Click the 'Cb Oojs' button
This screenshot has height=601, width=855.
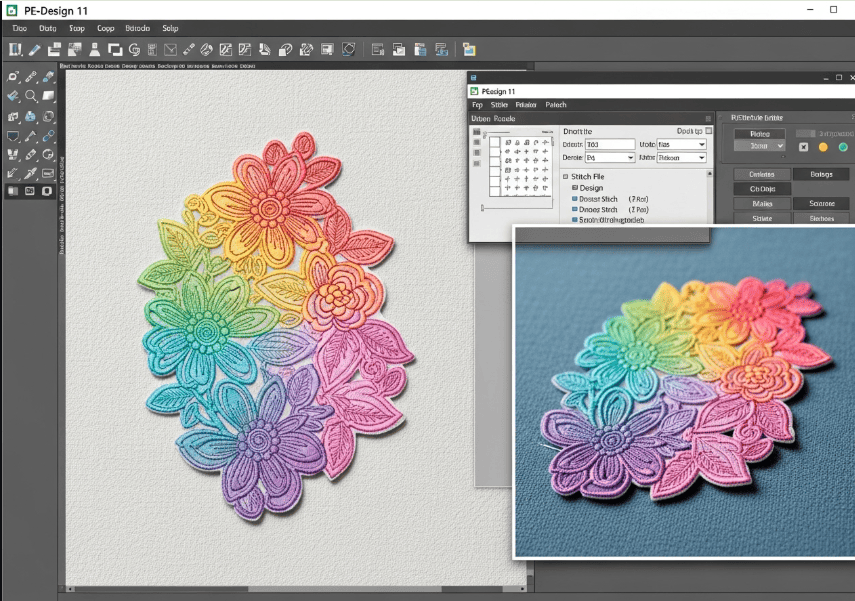pos(762,189)
